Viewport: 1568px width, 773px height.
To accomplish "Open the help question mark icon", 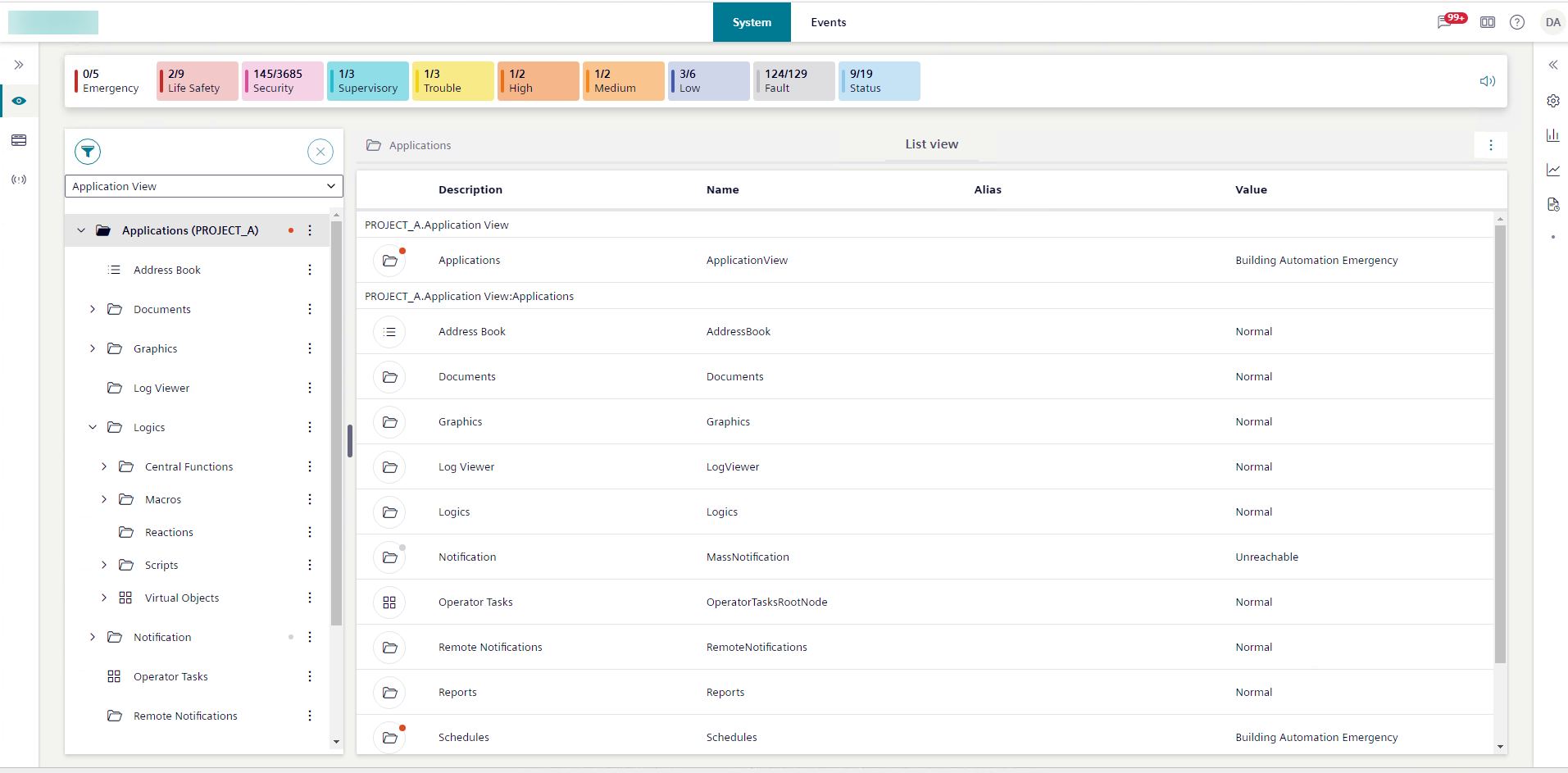I will tap(1517, 22).
